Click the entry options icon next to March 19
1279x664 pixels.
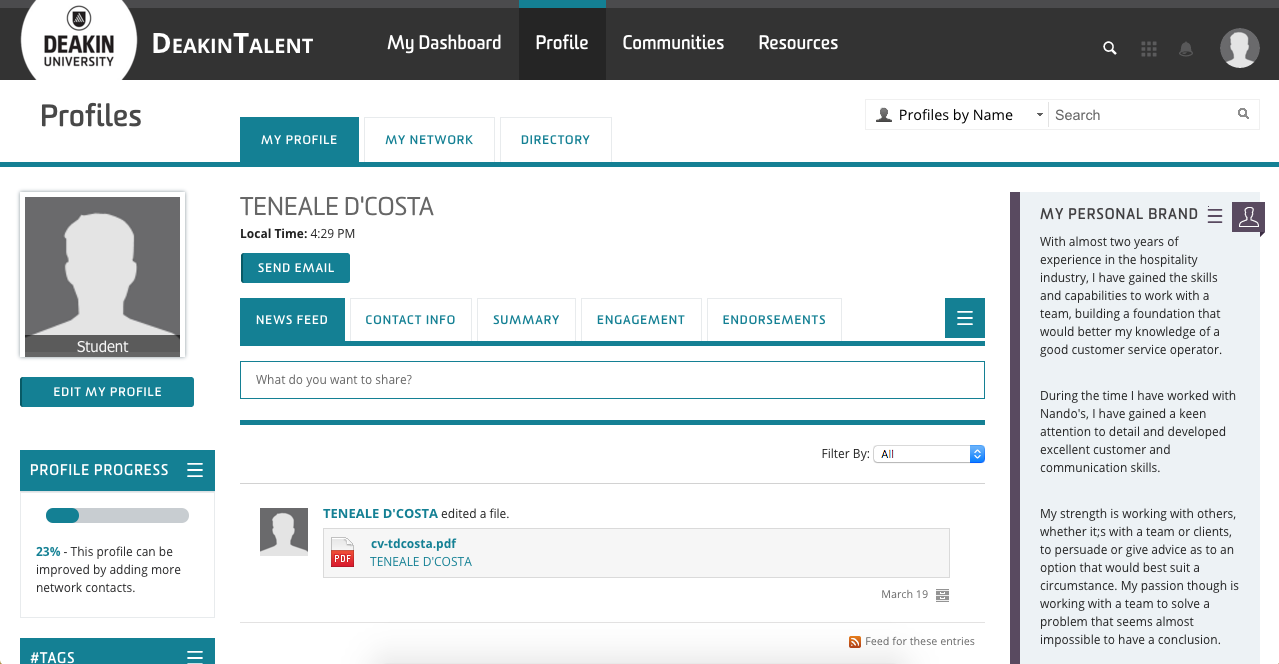click(942, 595)
